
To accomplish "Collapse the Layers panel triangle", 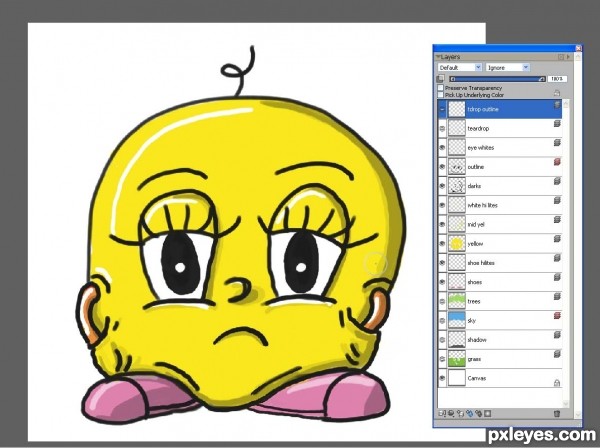I will pyautogui.click(x=438, y=57).
